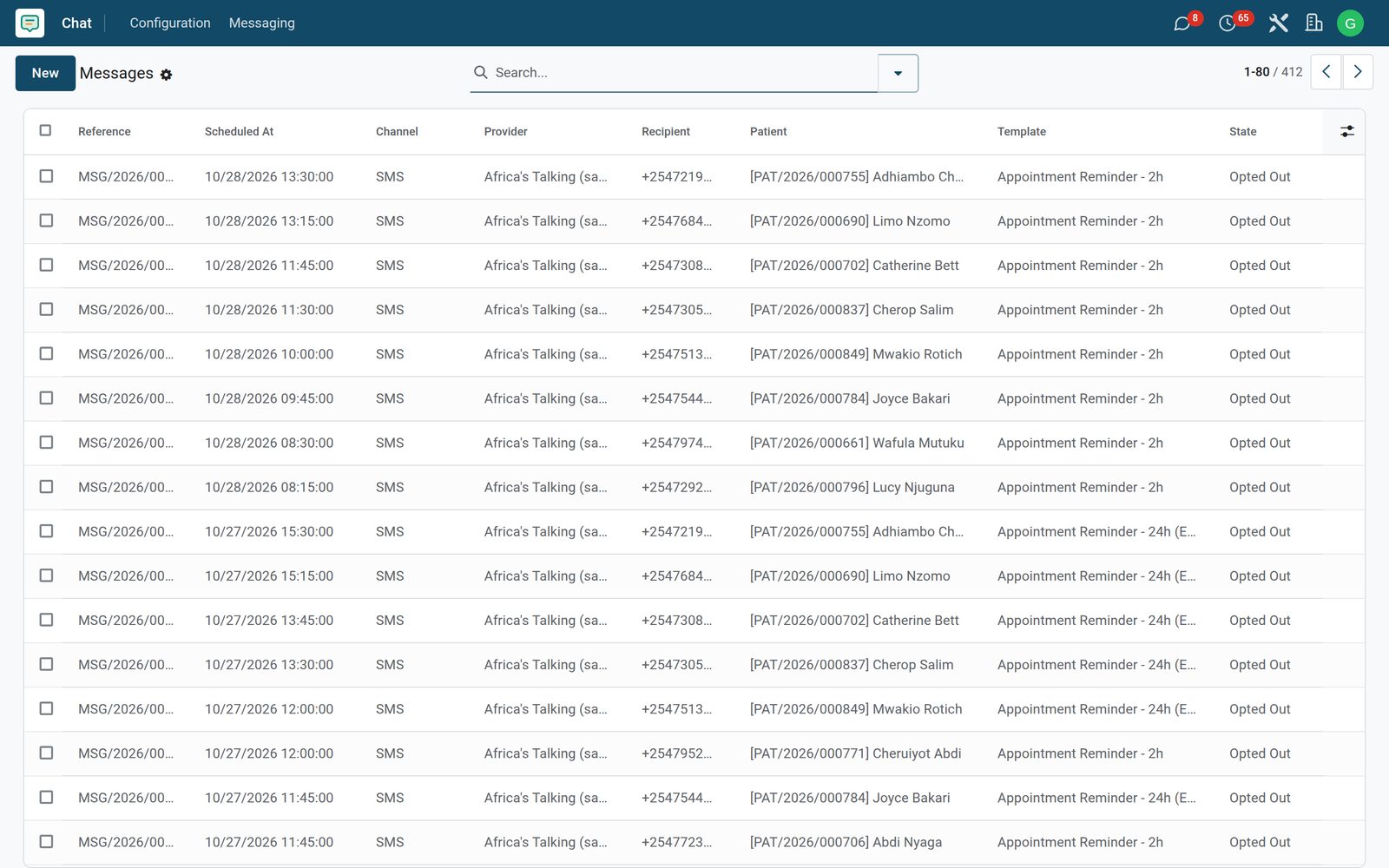Sort by the Provider column header
This screenshot has height=868, width=1389.
[x=505, y=132]
